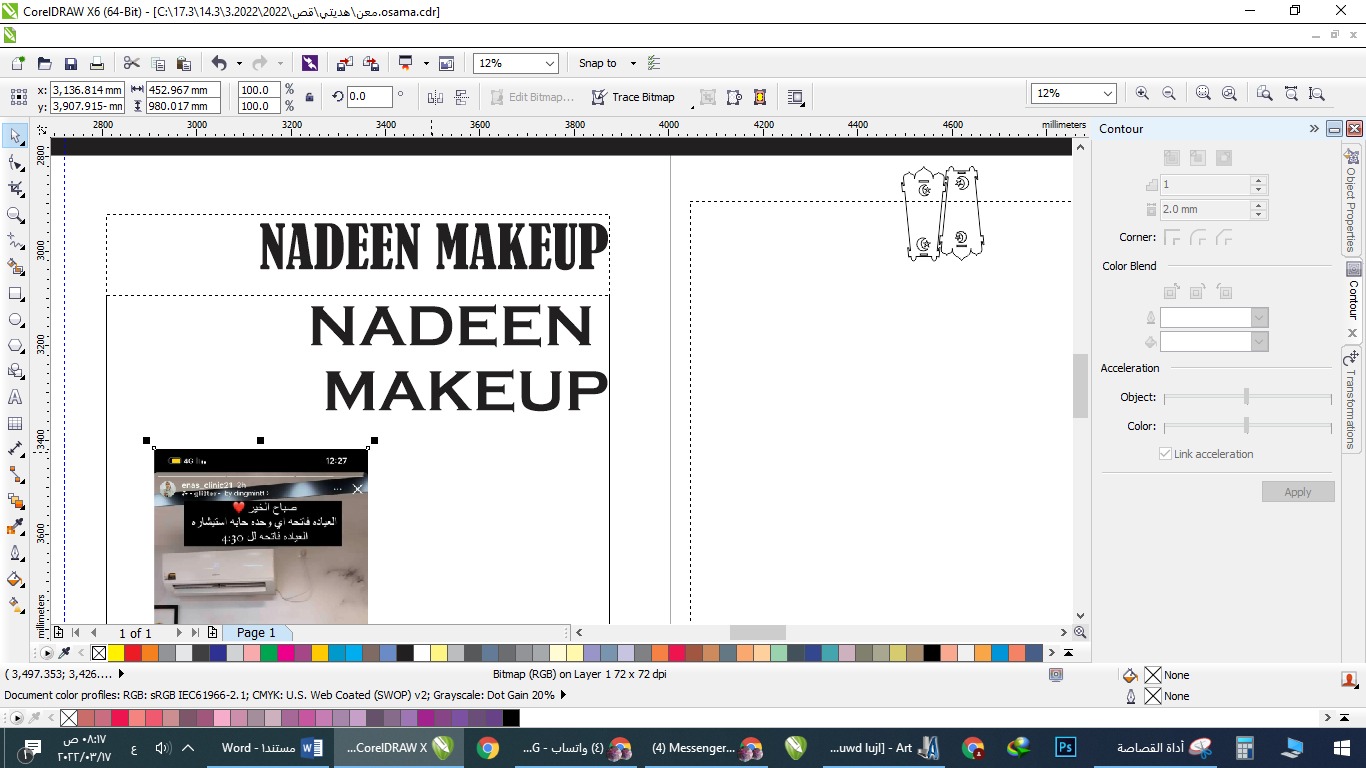Click the Import icon in the toolbar
Viewport: 1366px width, 768px height.
tap(344, 63)
